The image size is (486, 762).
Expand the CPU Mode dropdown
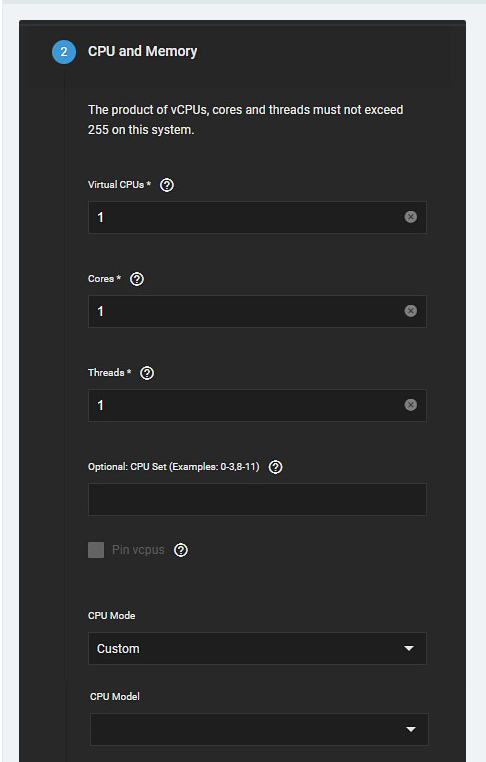257,648
